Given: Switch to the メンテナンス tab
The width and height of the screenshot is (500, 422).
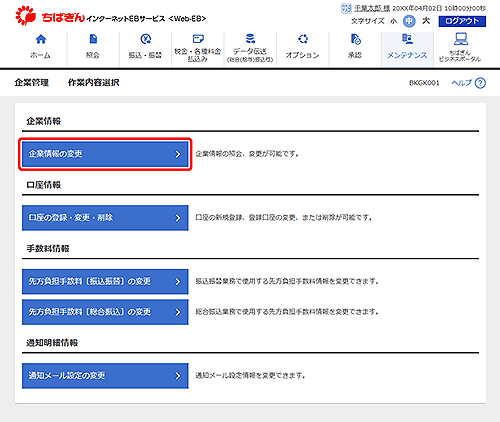Looking at the screenshot, I should pyautogui.click(x=407, y=49).
